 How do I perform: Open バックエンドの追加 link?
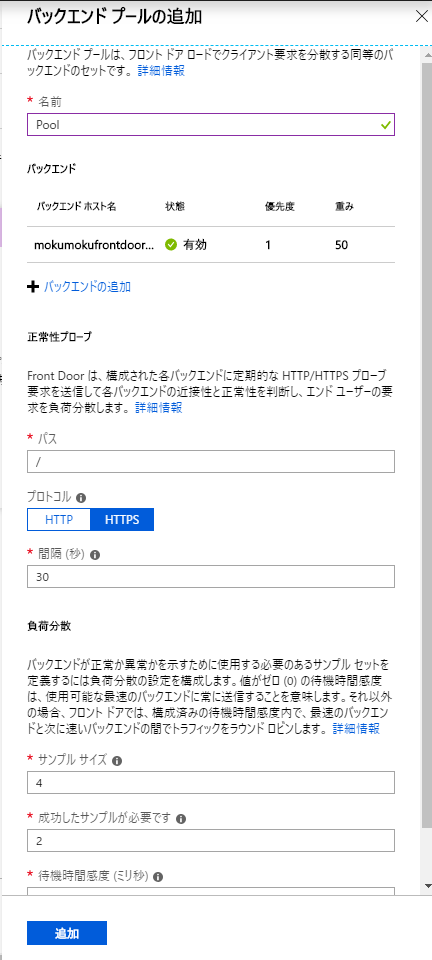click(x=87, y=287)
